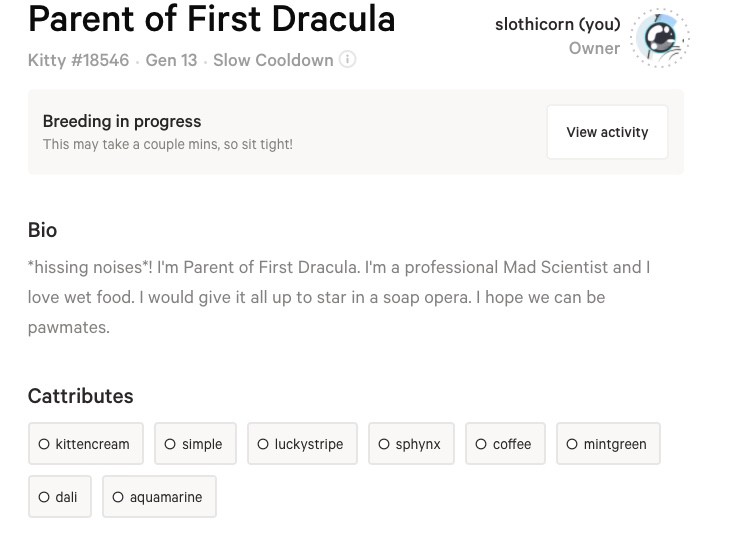Open the sphynx cattribute

click(x=411, y=444)
